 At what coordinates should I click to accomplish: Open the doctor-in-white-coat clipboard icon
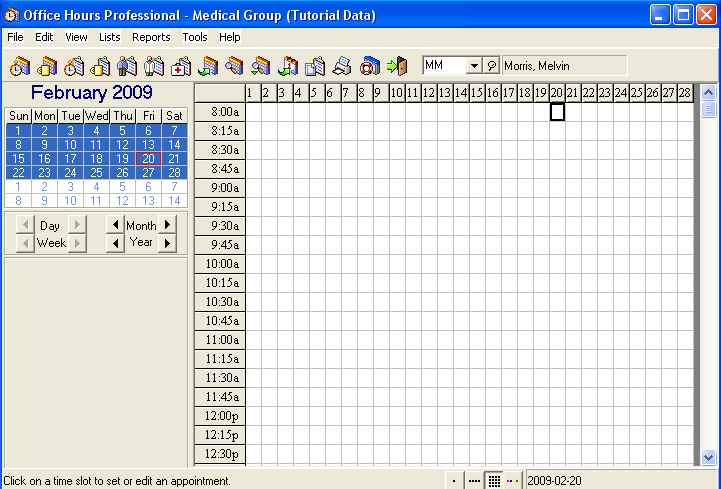154,66
